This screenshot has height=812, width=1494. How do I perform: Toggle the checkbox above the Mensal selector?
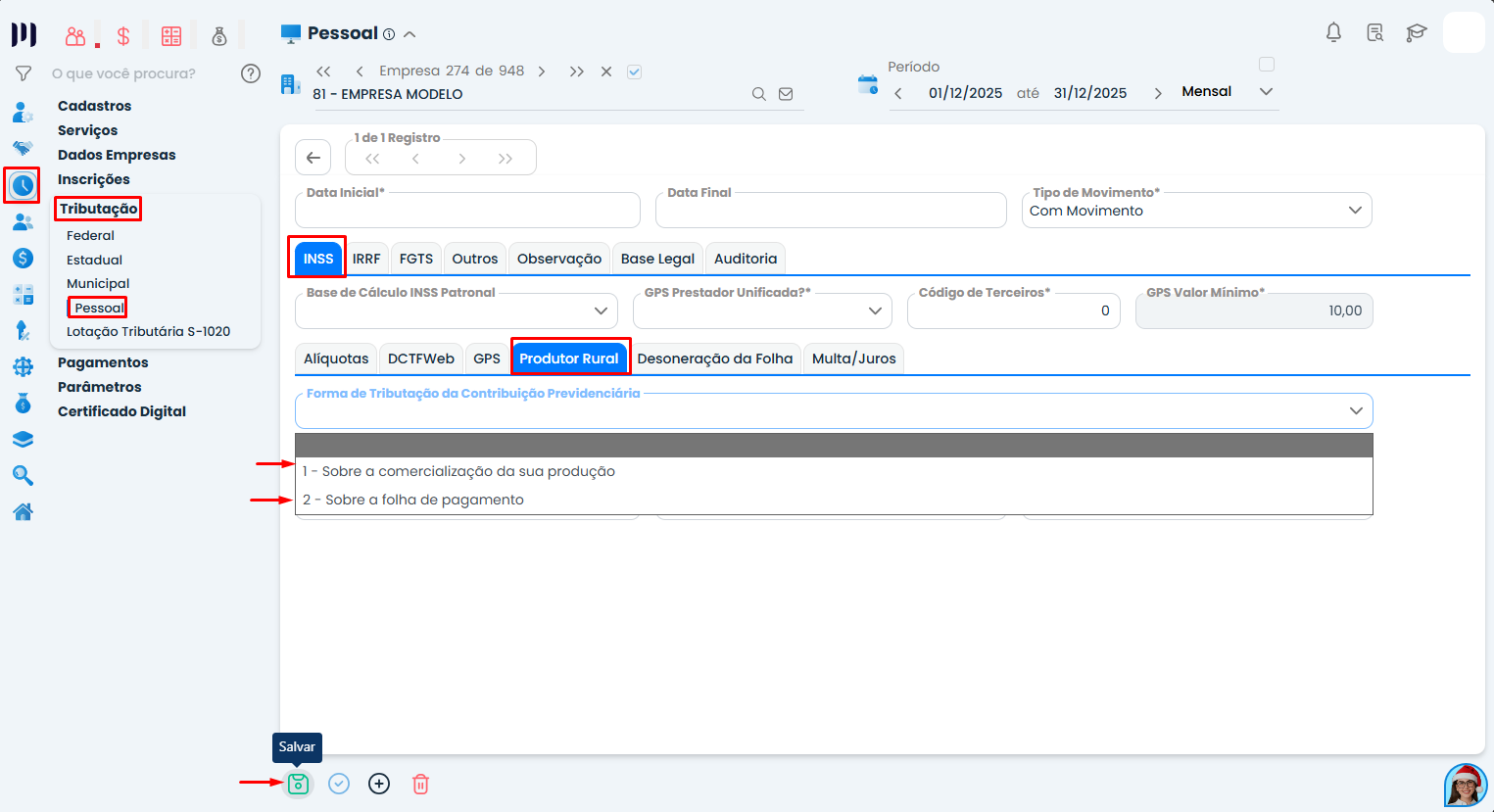pos(1267,64)
